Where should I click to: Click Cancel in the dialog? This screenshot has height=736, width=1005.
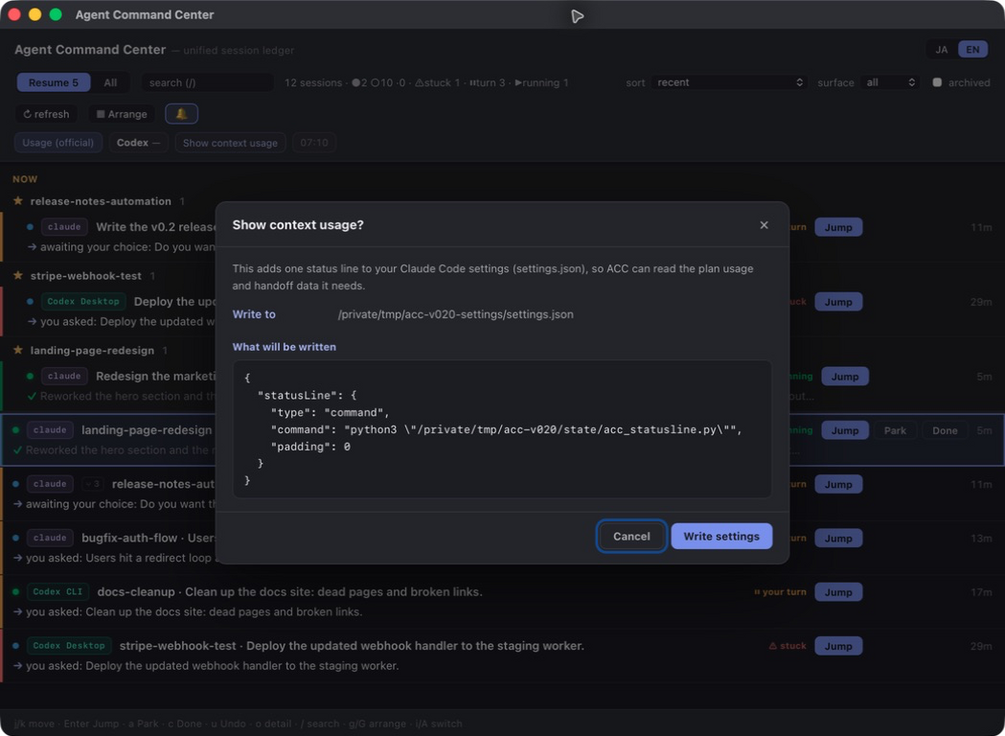tap(631, 536)
